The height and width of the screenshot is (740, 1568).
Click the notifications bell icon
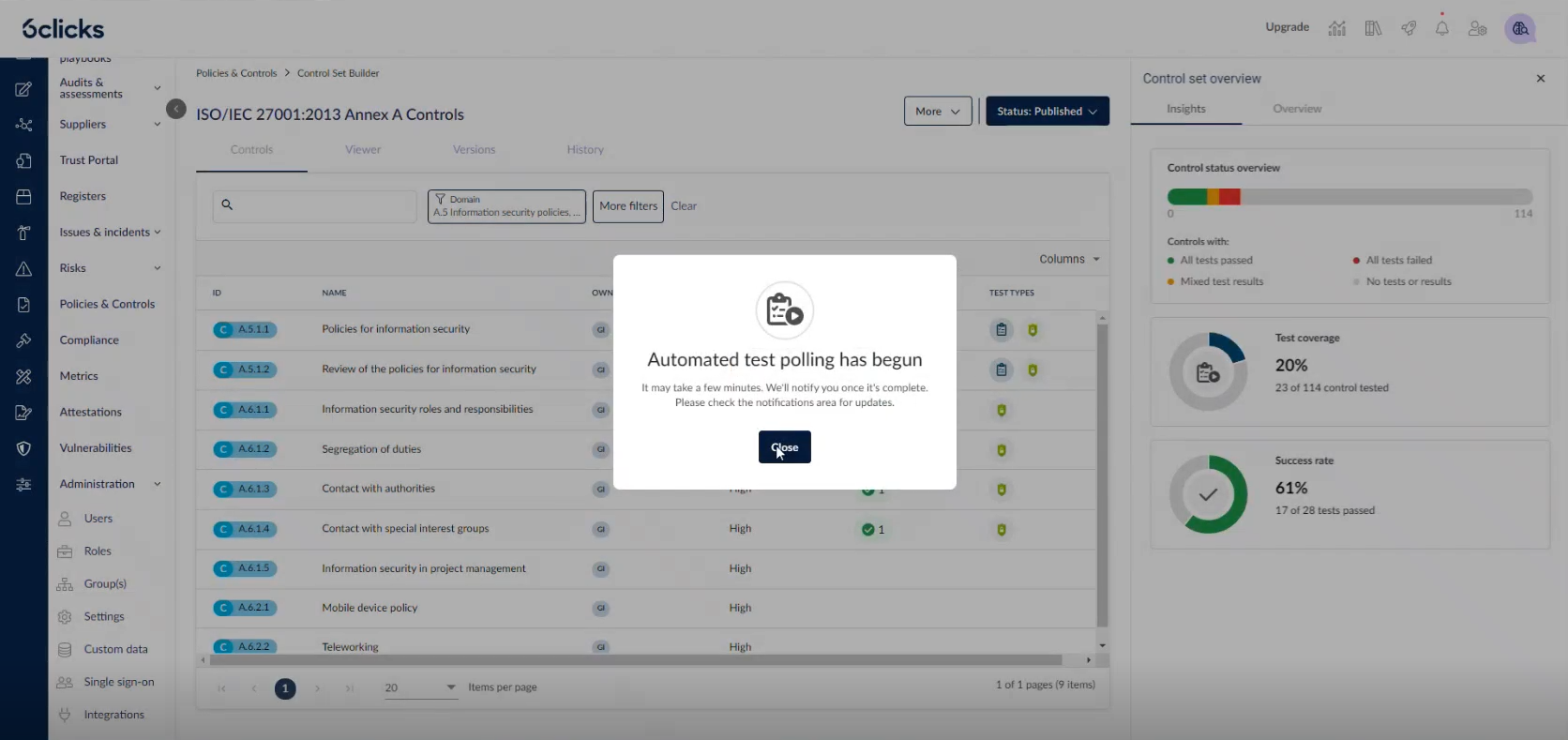(x=1441, y=28)
